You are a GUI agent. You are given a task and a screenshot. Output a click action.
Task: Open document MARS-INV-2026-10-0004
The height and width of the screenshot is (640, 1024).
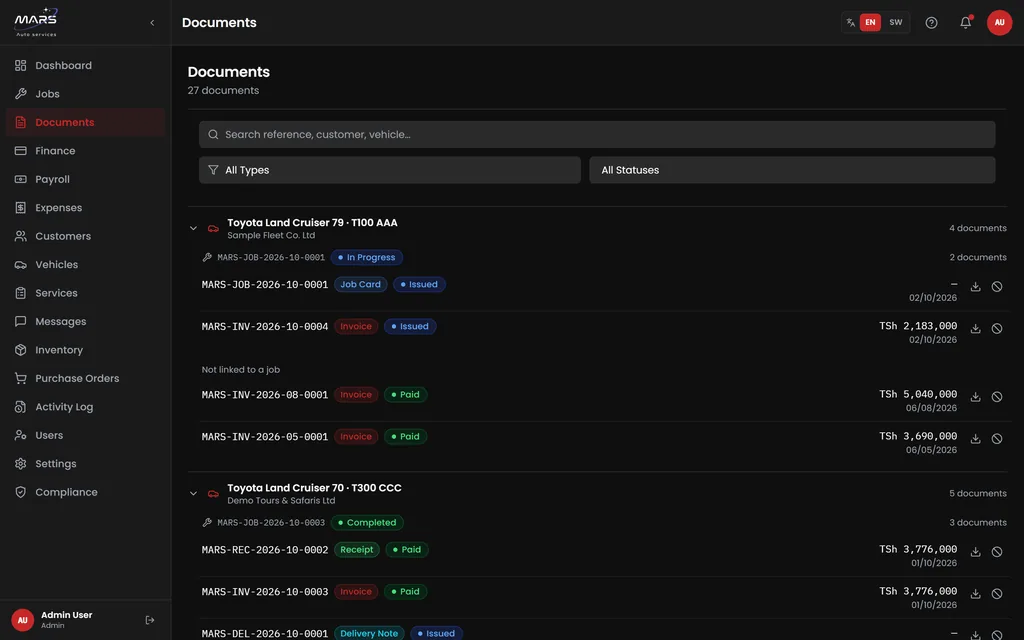tap(264, 327)
